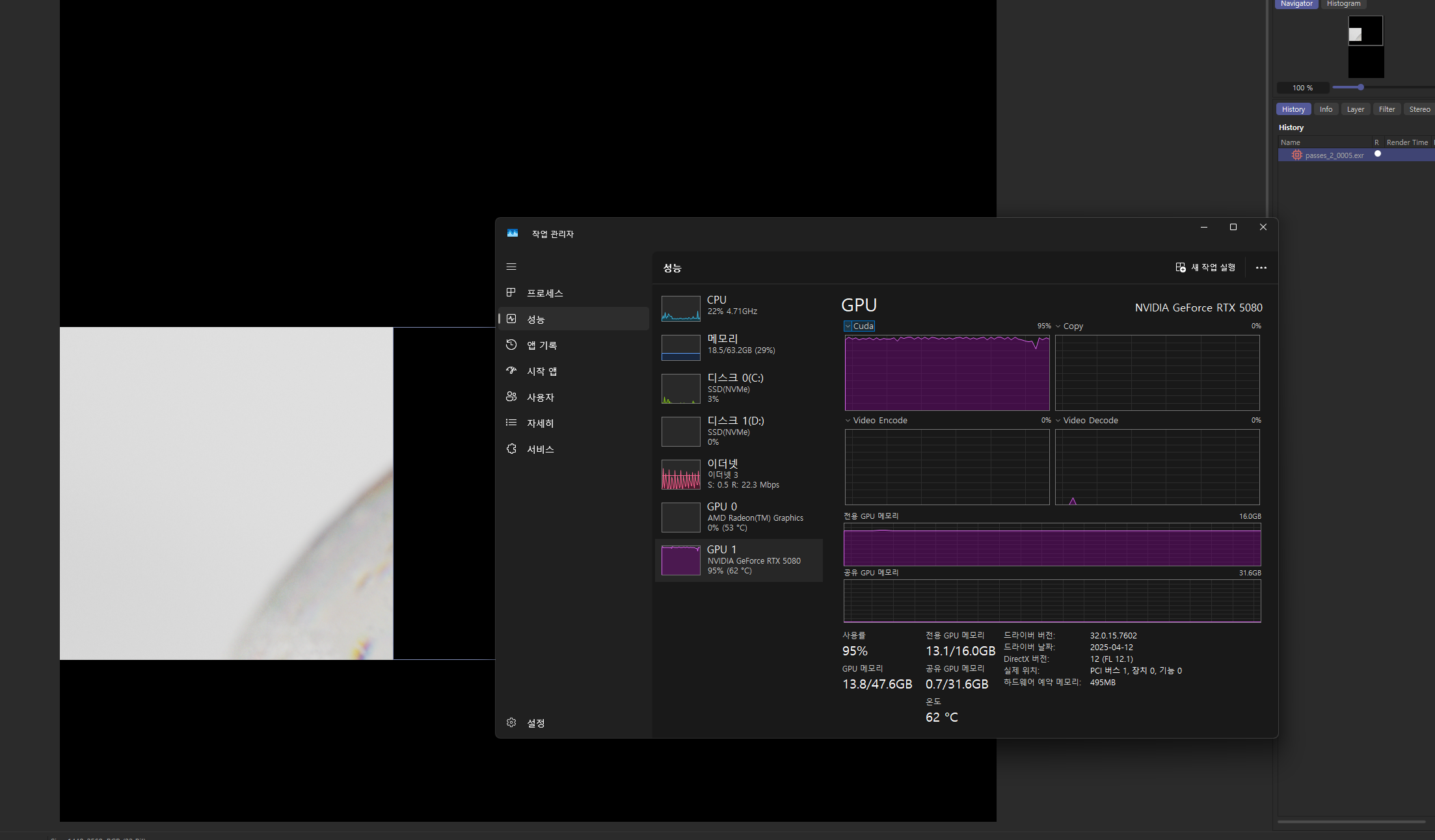Open the hamburger navigation menu in Task Manager
Image resolution: width=1435 pixels, height=840 pixels.
(511, 267)
